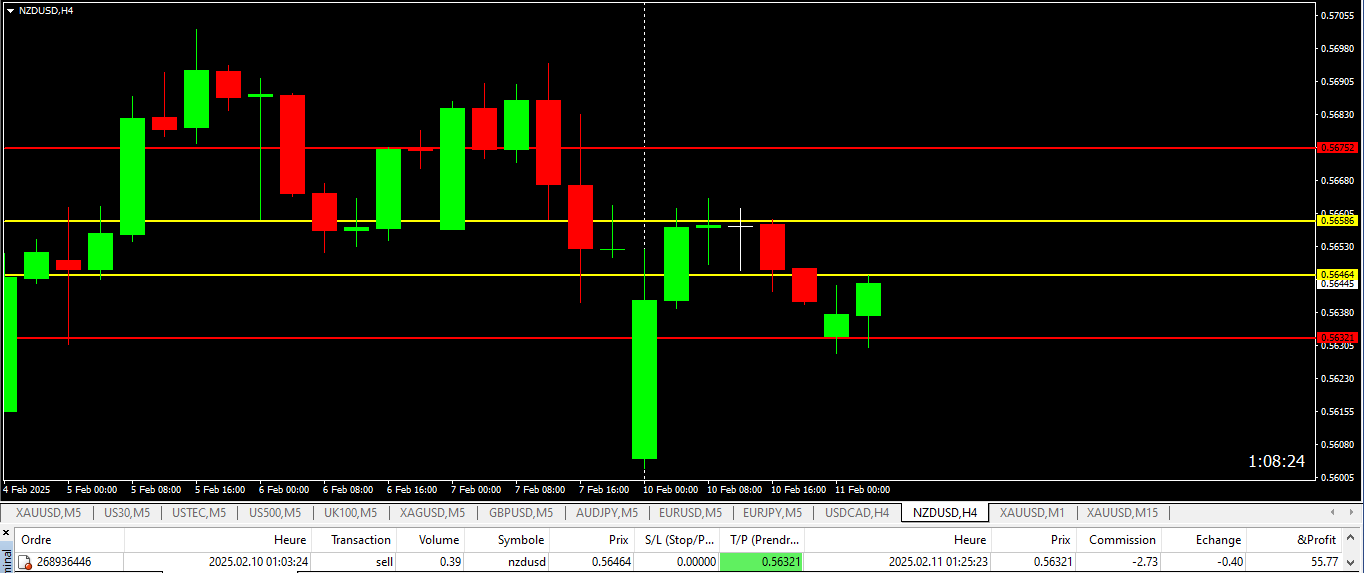
Task: Click the -0.40 swap cell
Action: (x=1205, y=562)
